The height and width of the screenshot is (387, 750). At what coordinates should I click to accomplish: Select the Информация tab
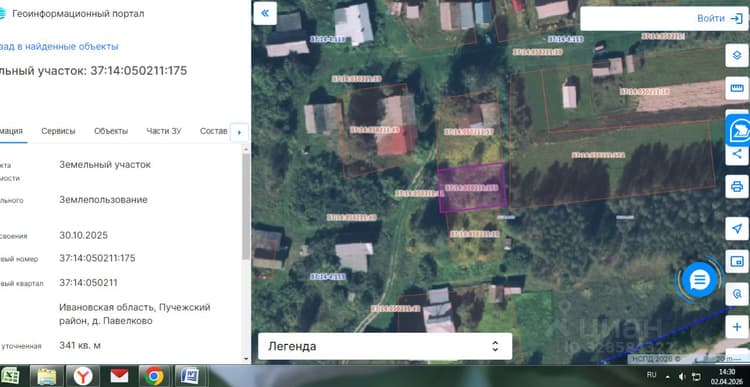[11, 131]
